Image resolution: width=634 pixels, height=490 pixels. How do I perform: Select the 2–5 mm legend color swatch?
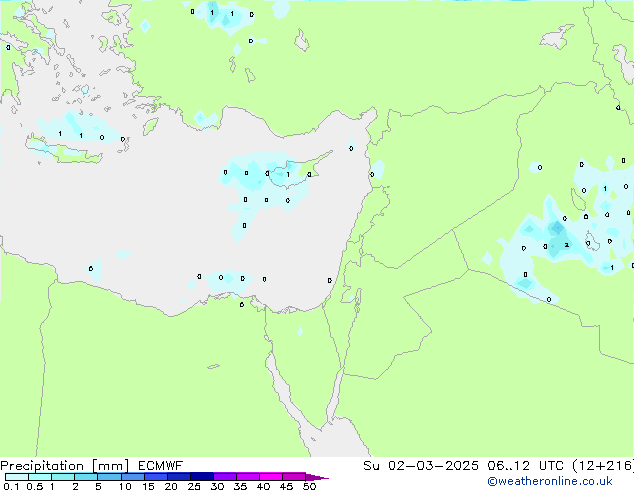(x=86, y=477)
